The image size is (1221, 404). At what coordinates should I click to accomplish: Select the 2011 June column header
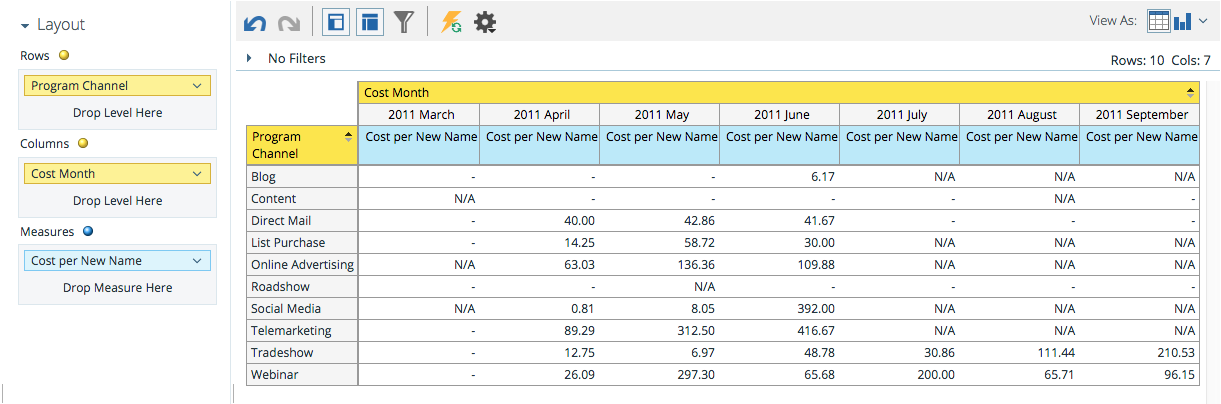pyautogui.click(x=781, y=115)
